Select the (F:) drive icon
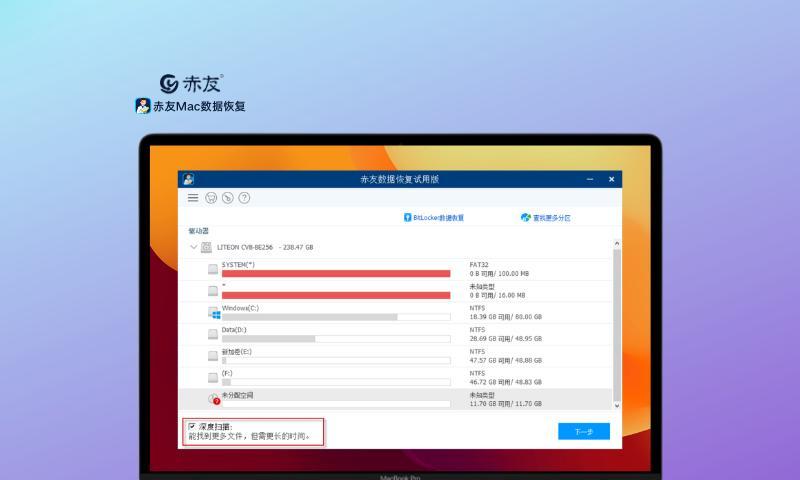The width and height of the screenshot is (800, 480). [x=213, y=377]
